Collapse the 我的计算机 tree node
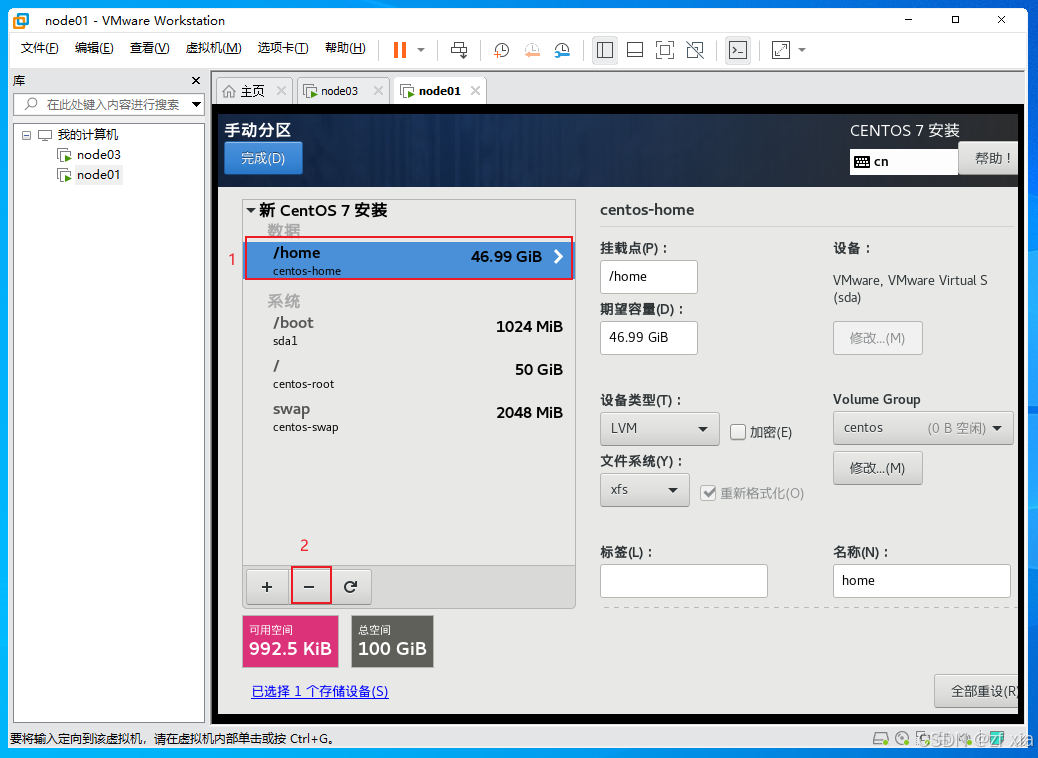 (x=26, y=135)
